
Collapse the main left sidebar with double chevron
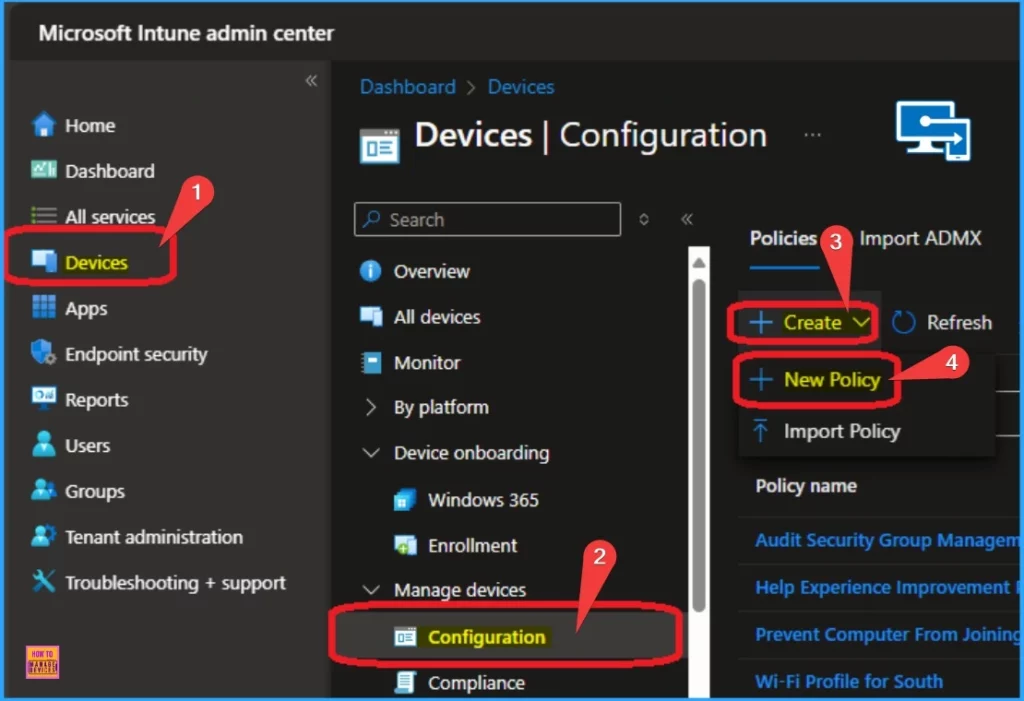[312, 80]
